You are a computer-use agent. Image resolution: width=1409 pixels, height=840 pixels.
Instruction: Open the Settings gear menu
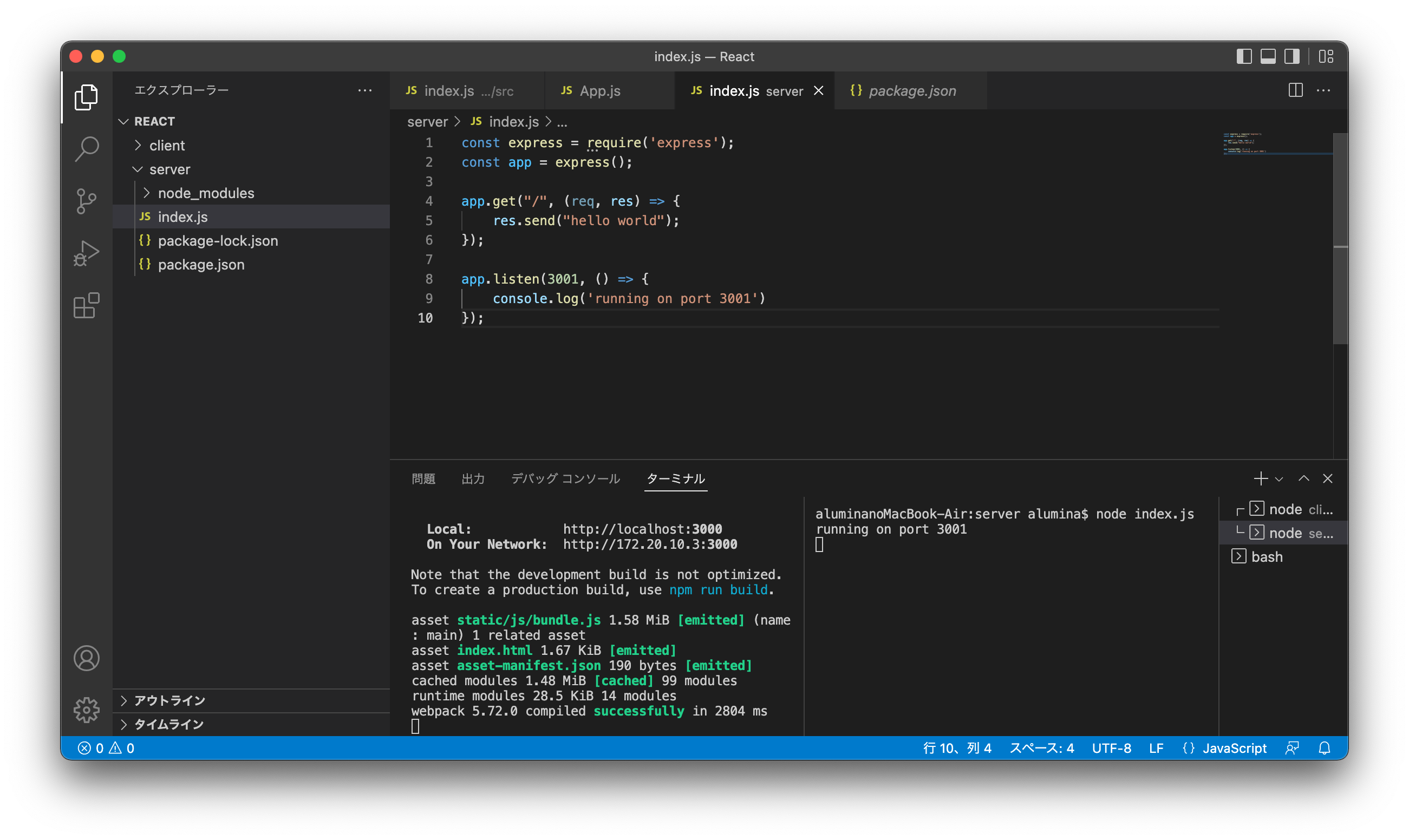pyautogui.click(x=86, y=710)
